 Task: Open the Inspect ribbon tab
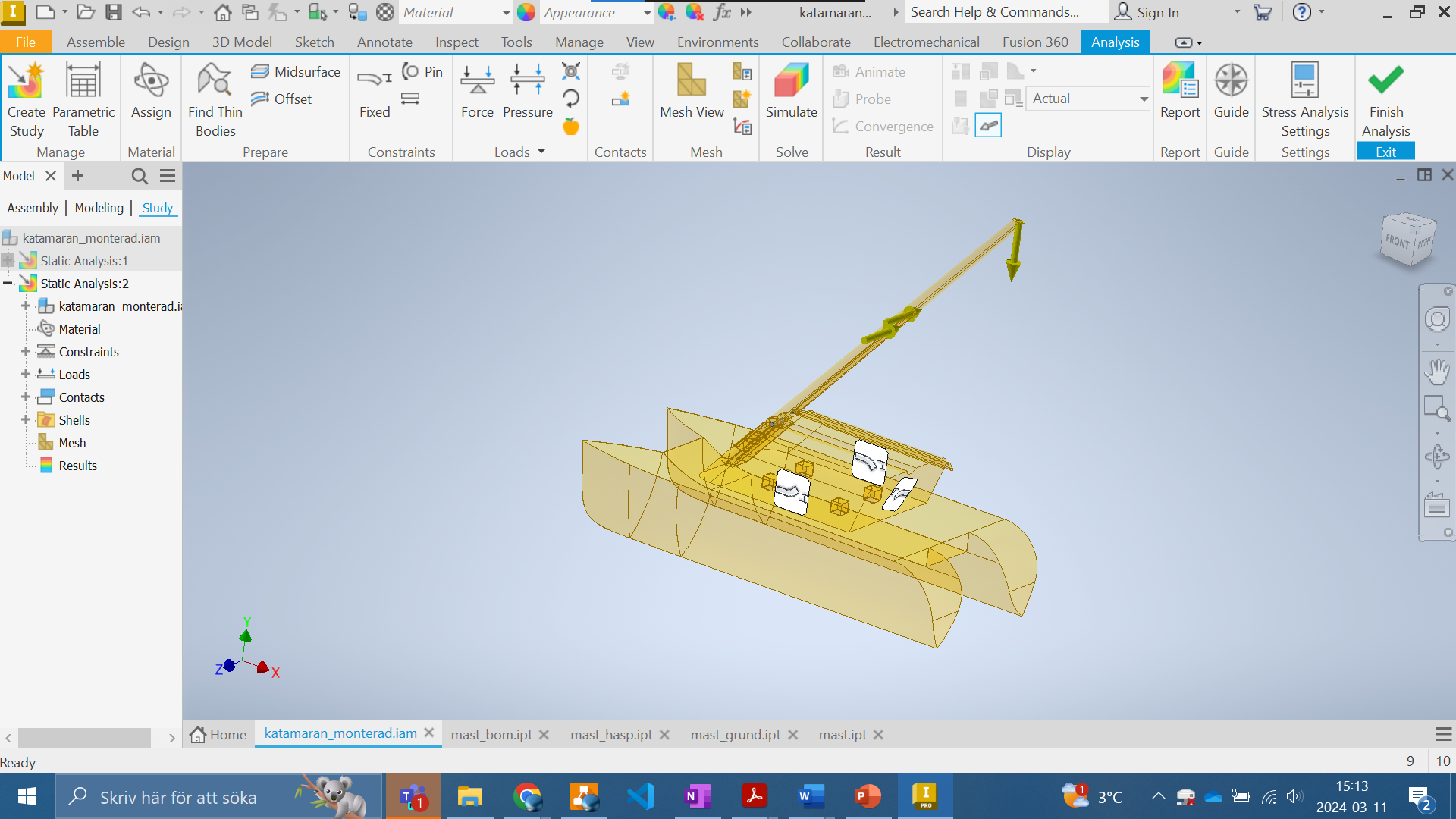point(457,42)
